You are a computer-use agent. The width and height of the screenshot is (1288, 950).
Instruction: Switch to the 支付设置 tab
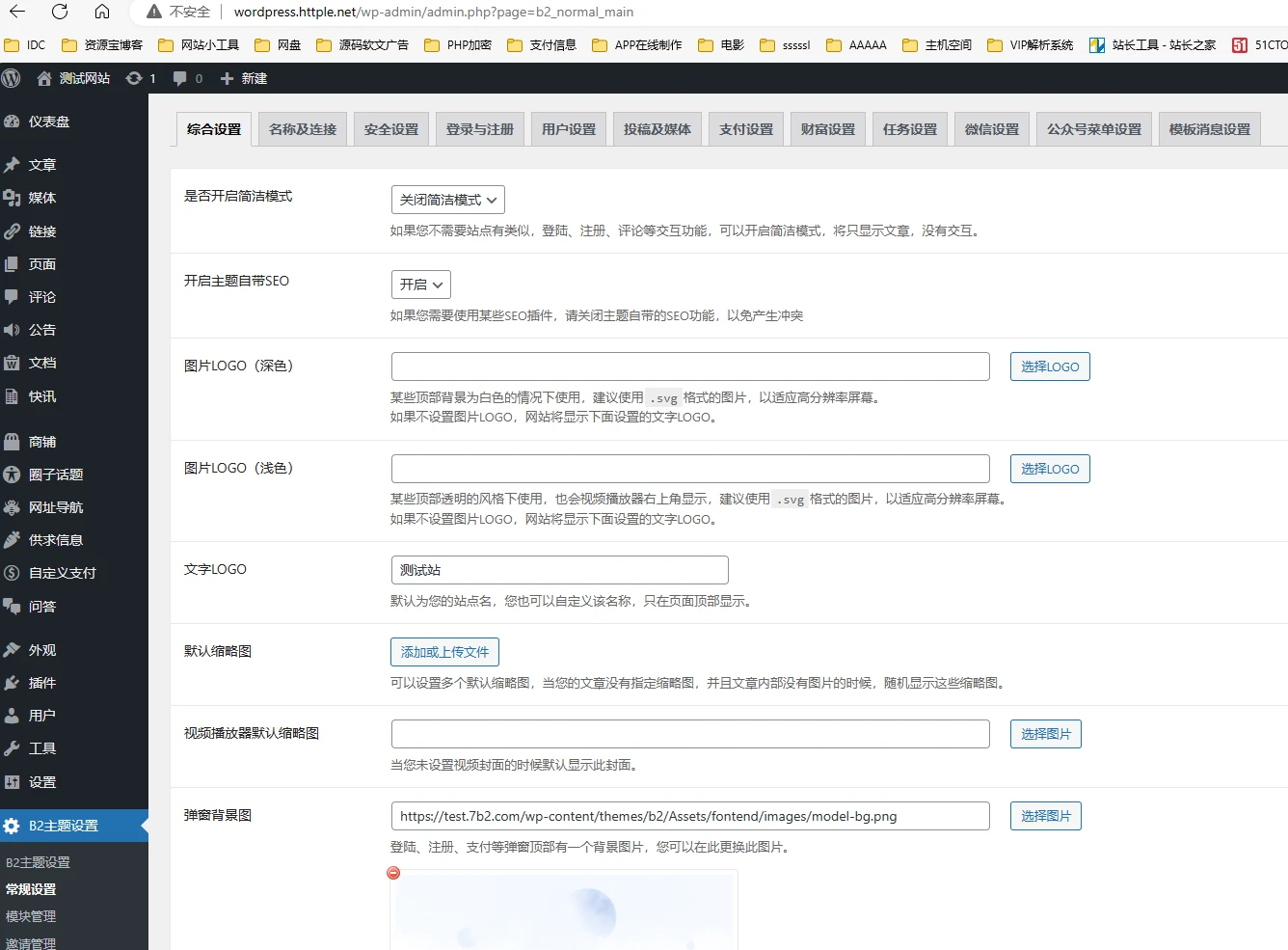(x=746, y=129)
